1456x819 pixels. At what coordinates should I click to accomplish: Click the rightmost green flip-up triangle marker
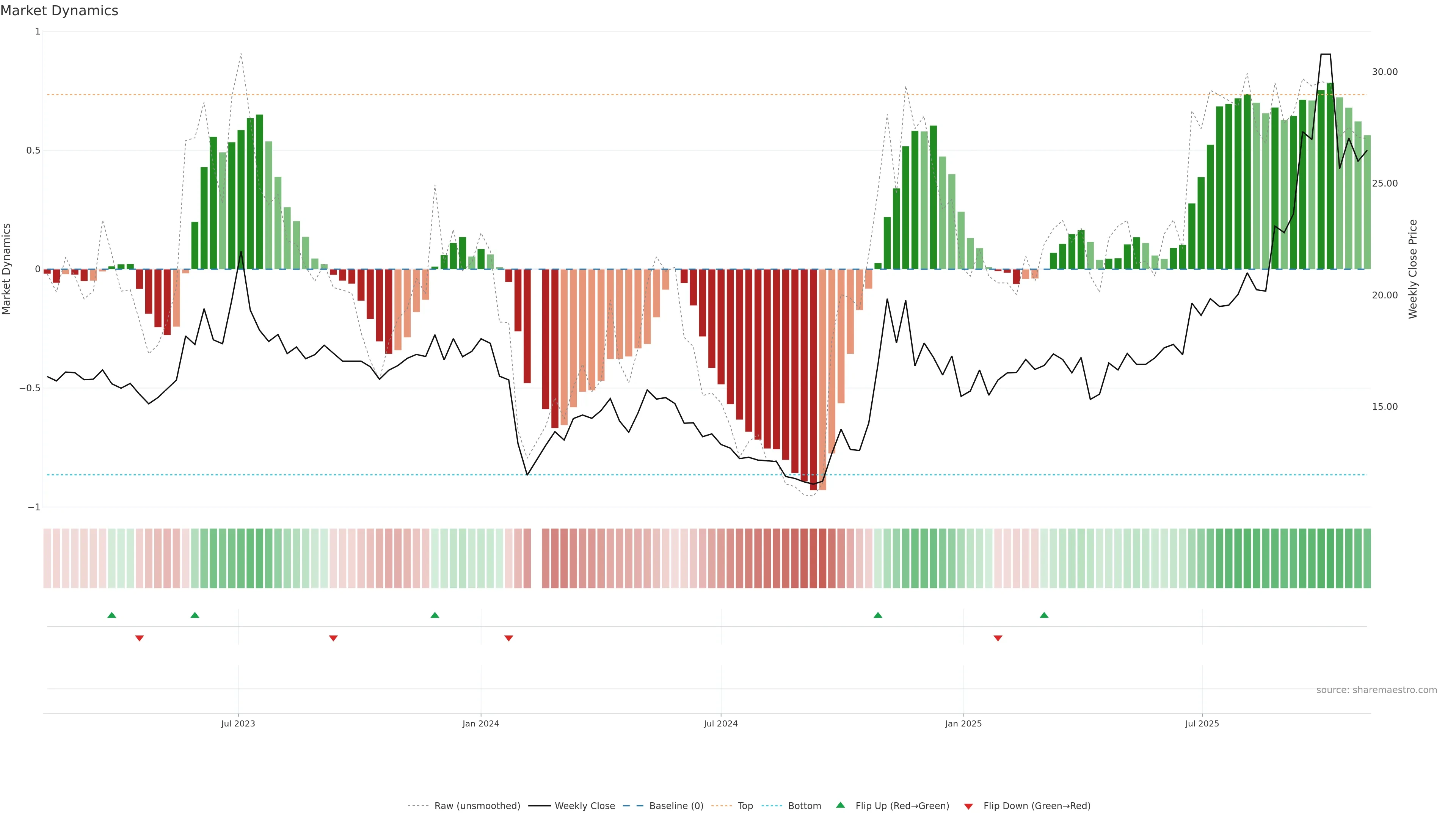[1044, 615]
